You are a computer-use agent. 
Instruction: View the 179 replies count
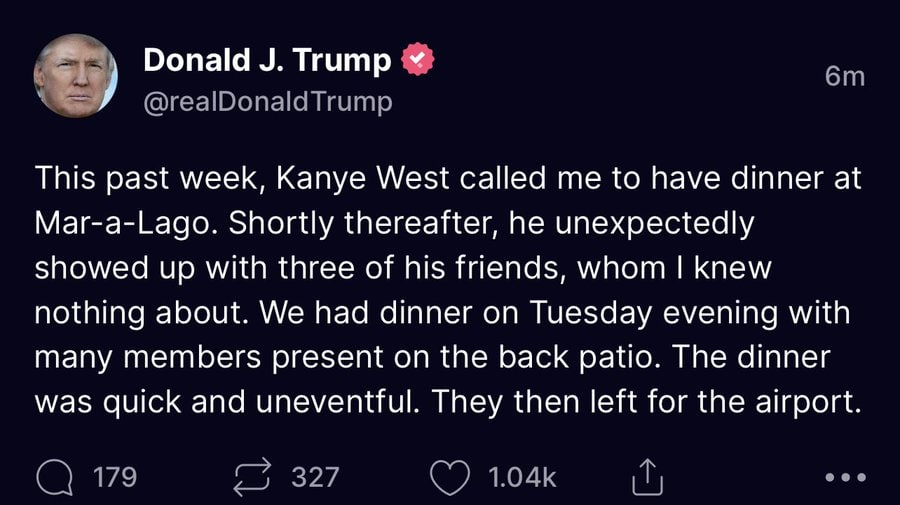[115, 477]
